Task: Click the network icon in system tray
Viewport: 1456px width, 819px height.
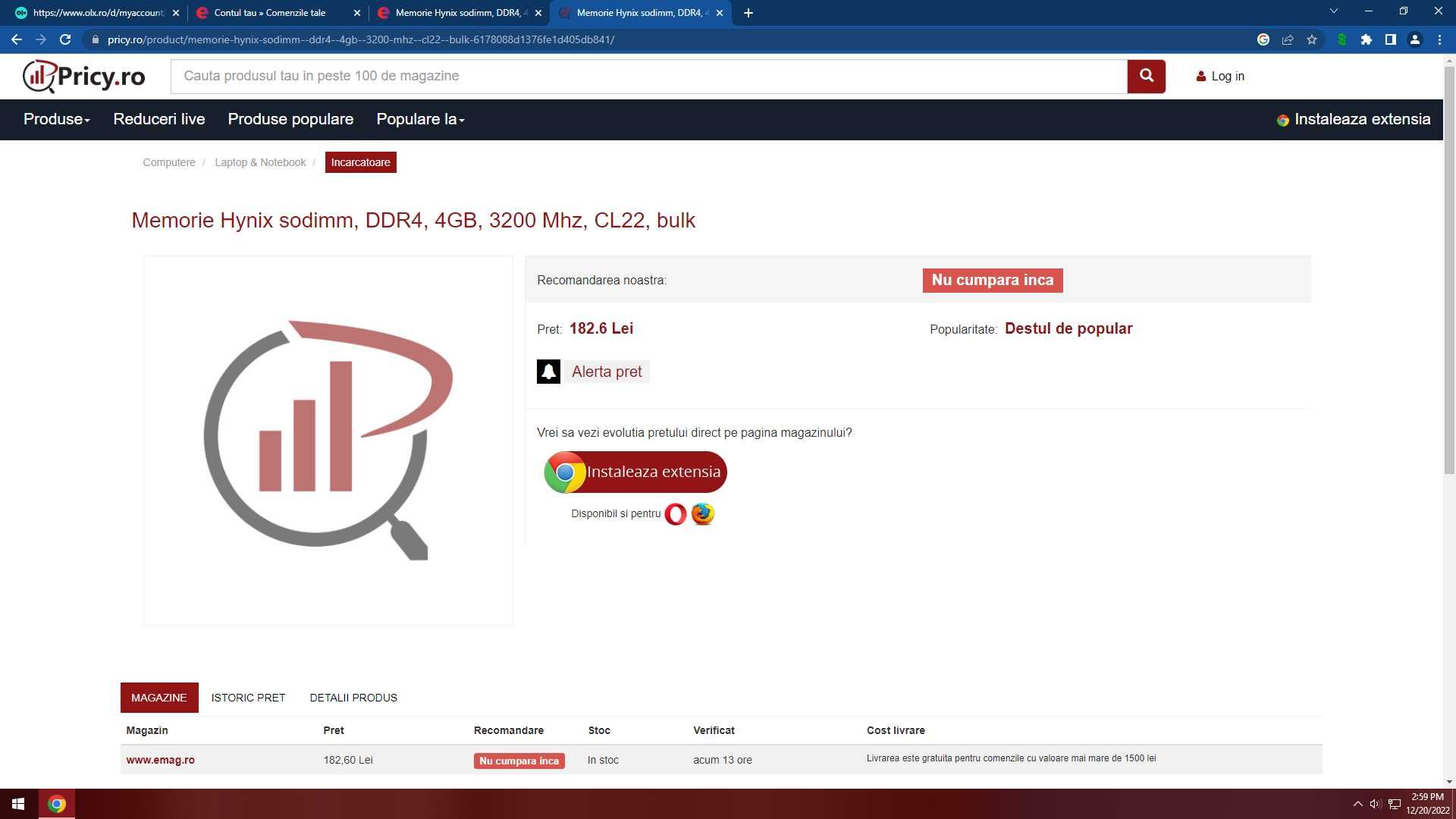Action: (x=1394, y=804)
